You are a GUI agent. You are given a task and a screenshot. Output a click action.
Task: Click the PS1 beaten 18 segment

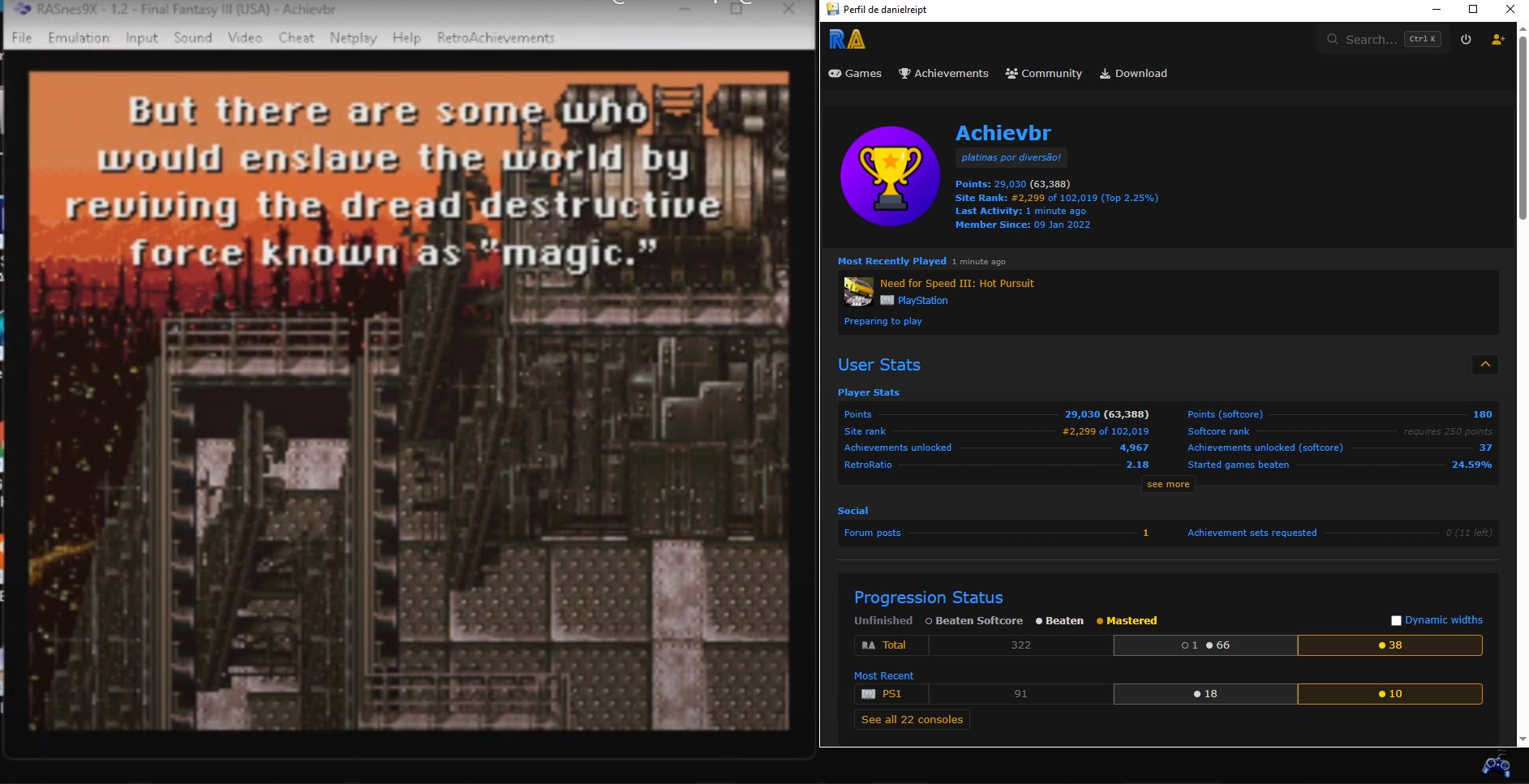tap(1205, 694)
